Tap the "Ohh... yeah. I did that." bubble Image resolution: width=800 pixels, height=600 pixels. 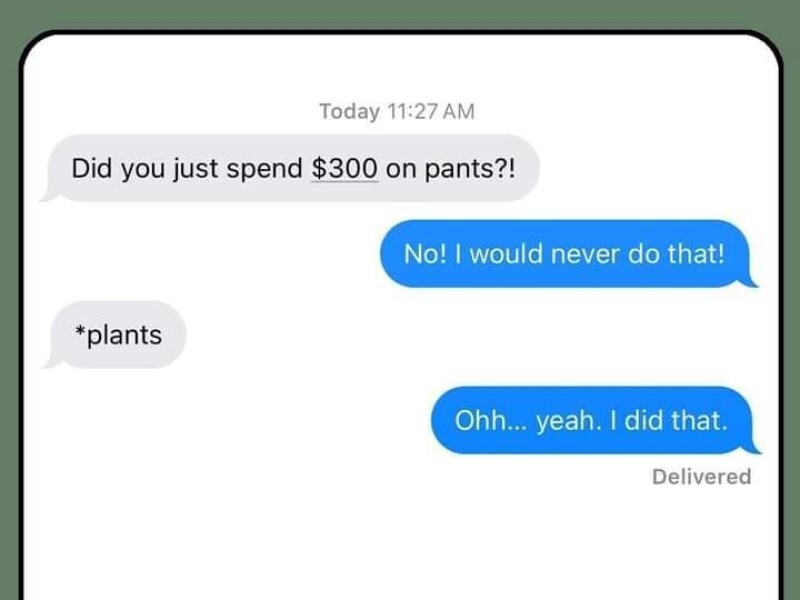click(595, 420)
